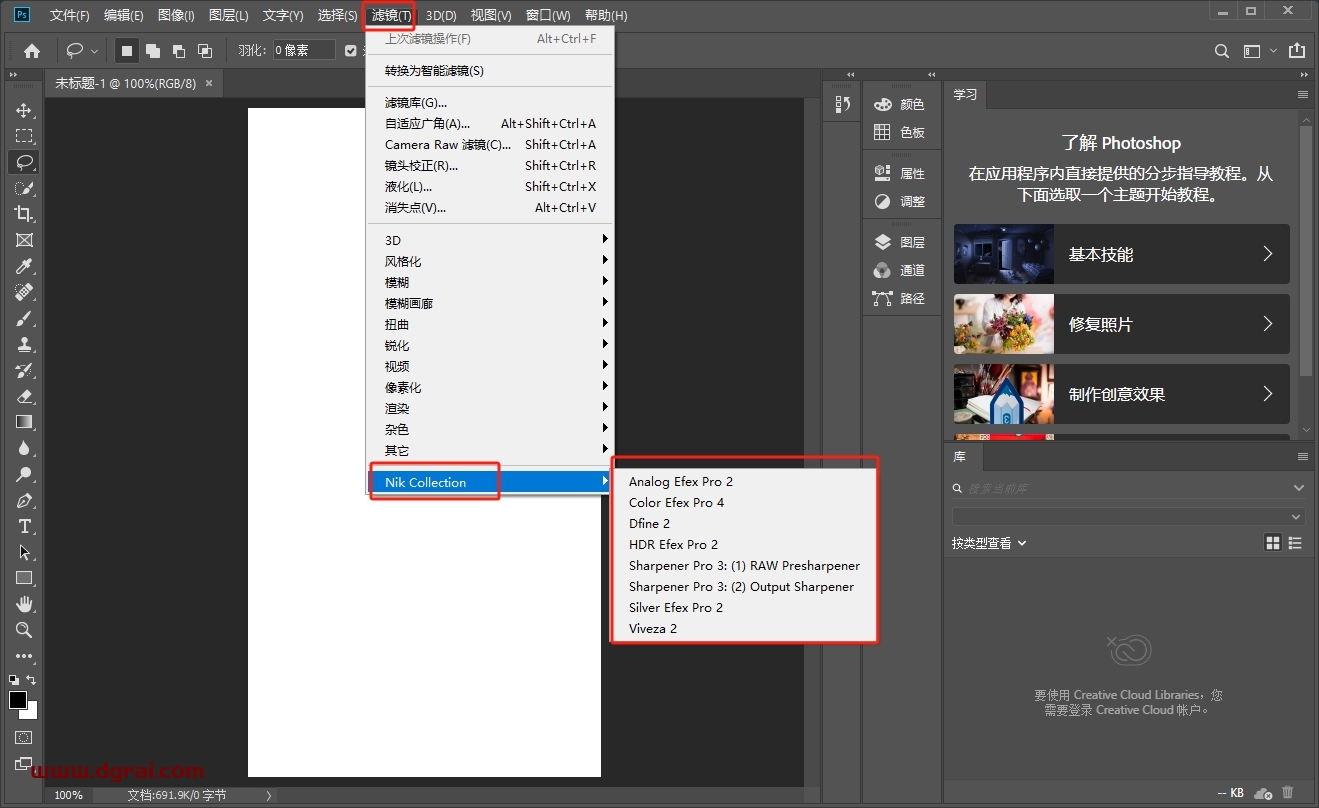
Task: Open the 图像(I) menu
Action: tap(176, 15)
